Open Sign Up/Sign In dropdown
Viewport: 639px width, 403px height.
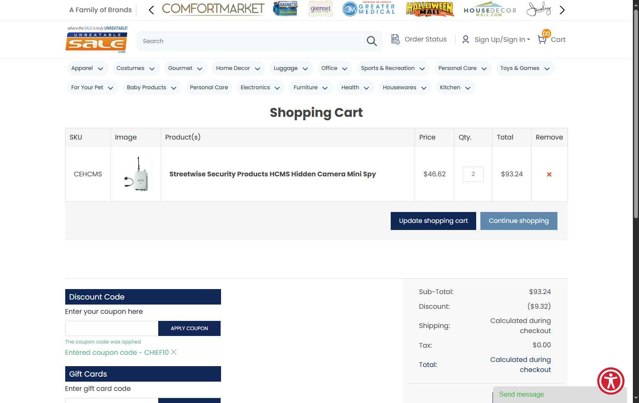click(x=502, y=40)
